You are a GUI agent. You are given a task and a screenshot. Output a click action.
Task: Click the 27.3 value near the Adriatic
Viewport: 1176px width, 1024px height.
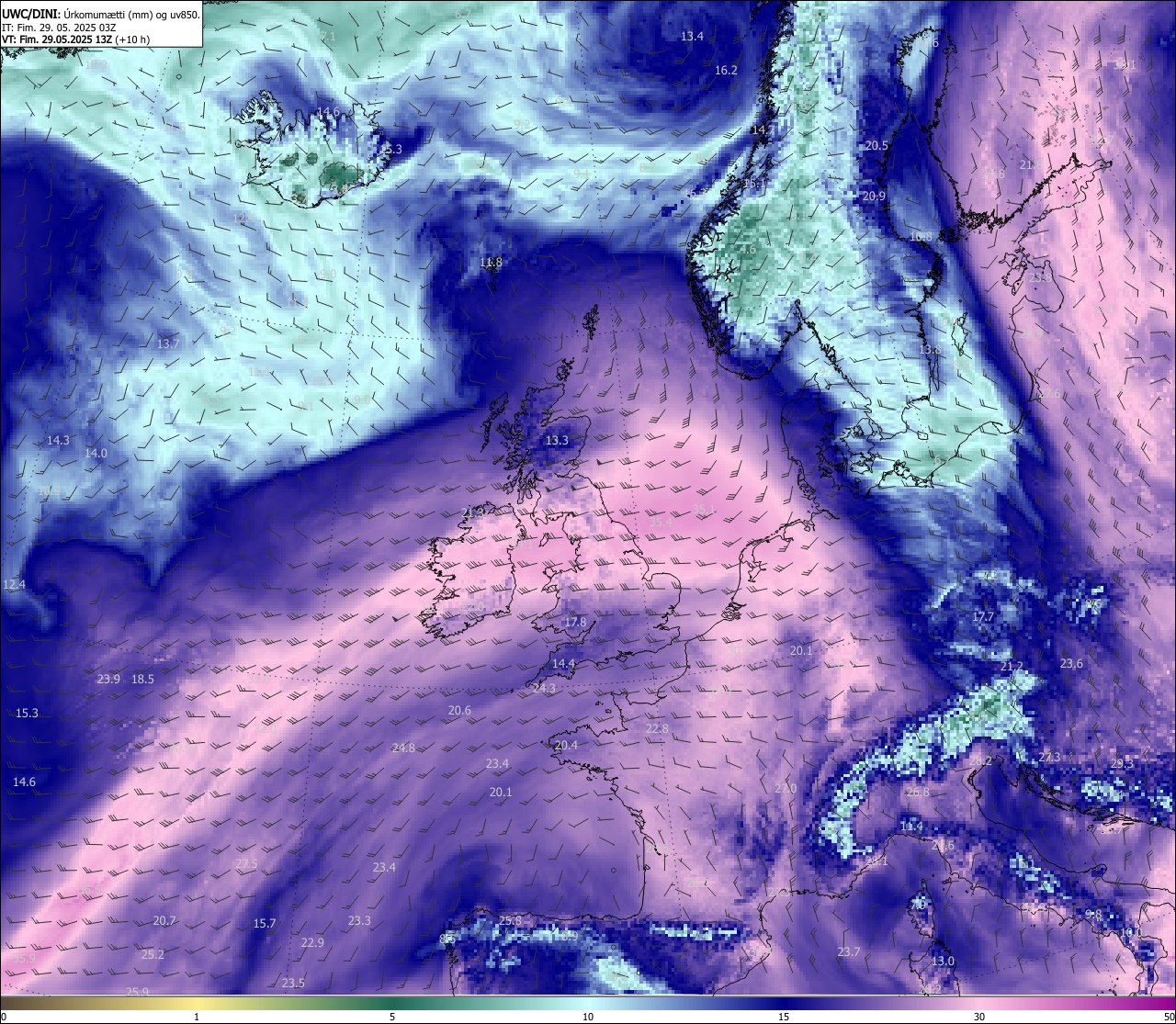click(x=1049, y=757)
